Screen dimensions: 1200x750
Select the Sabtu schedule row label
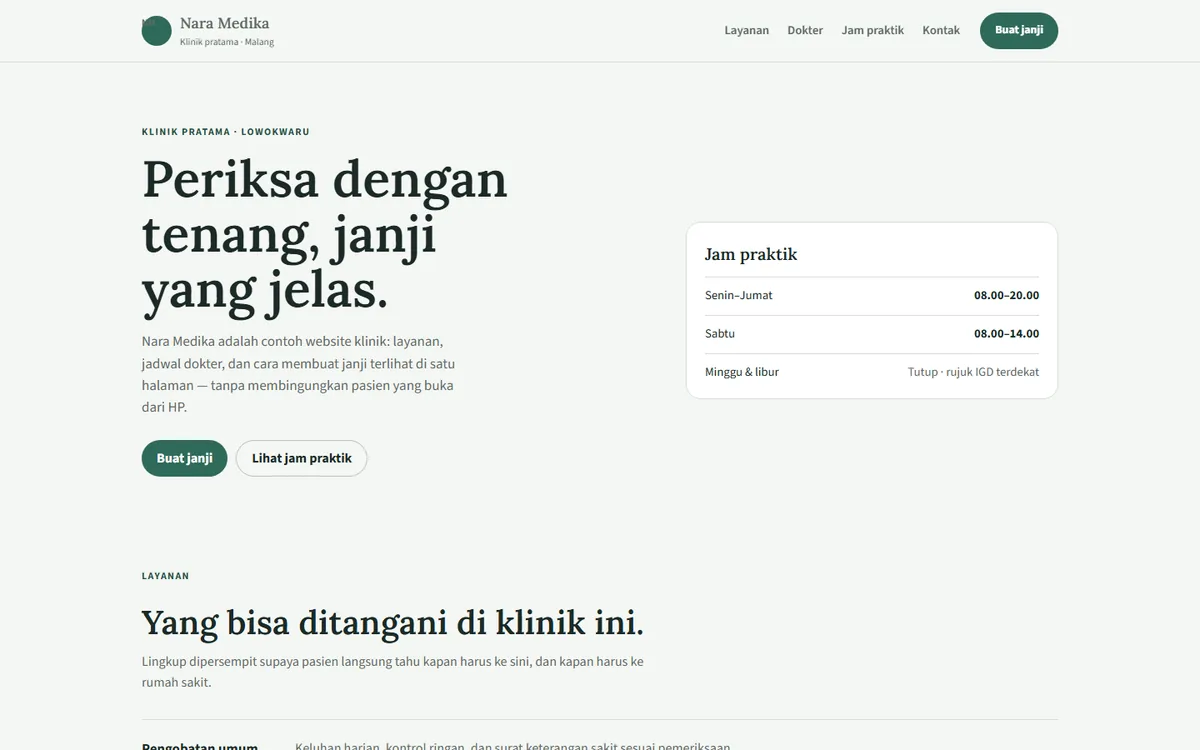[720, 333]
